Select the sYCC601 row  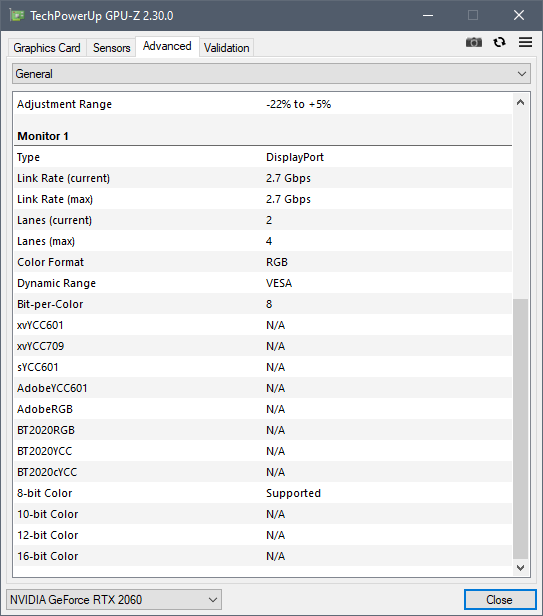(263, 367)
